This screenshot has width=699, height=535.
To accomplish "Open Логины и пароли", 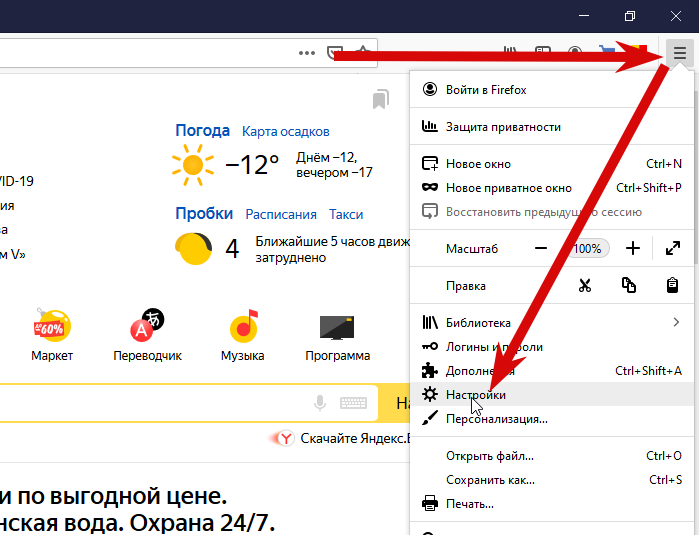I will tap(552, 346).
